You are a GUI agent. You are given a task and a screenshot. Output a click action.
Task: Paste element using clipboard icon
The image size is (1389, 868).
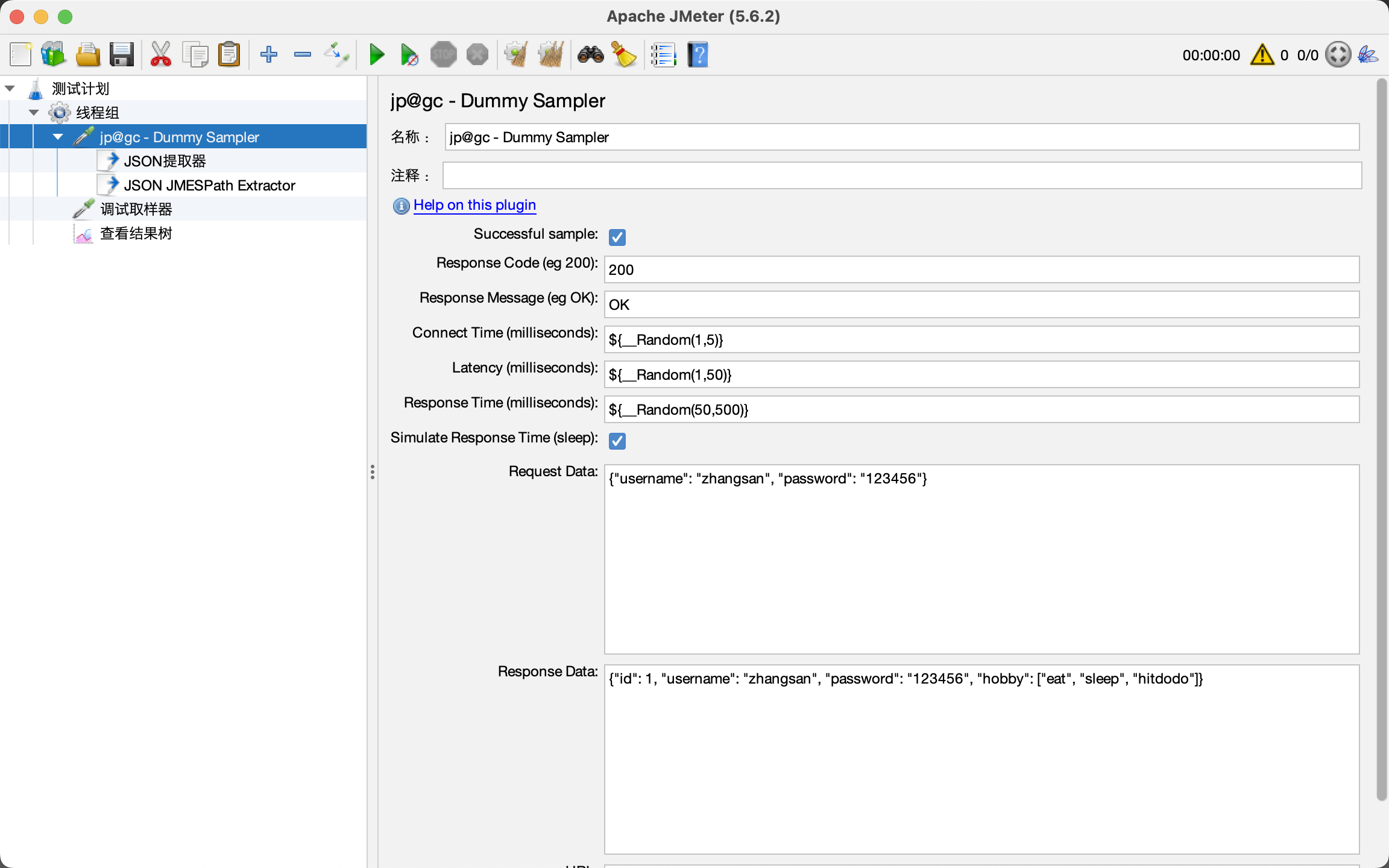(229, 55)
